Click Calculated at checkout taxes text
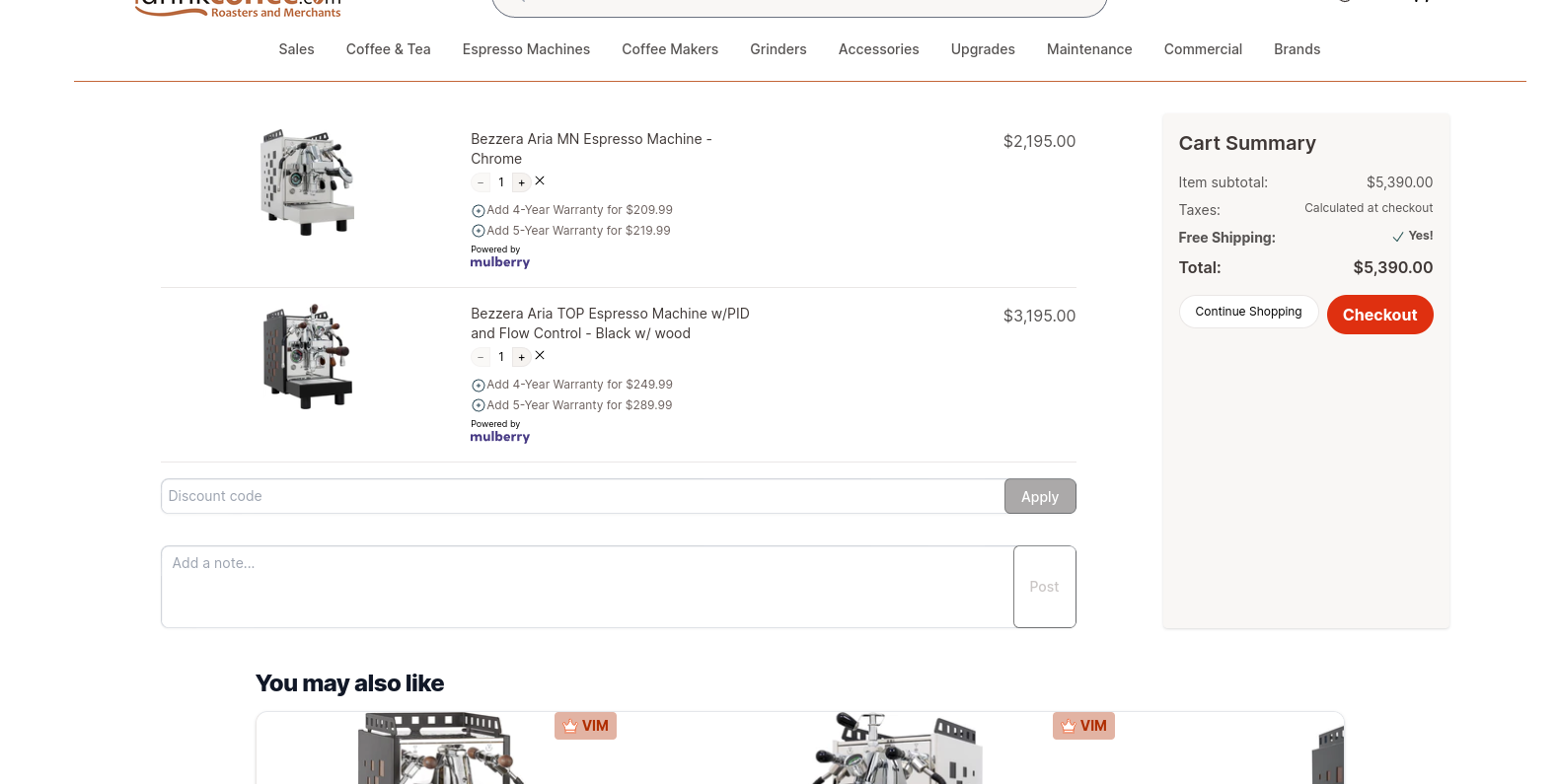 click(1369, 208)
